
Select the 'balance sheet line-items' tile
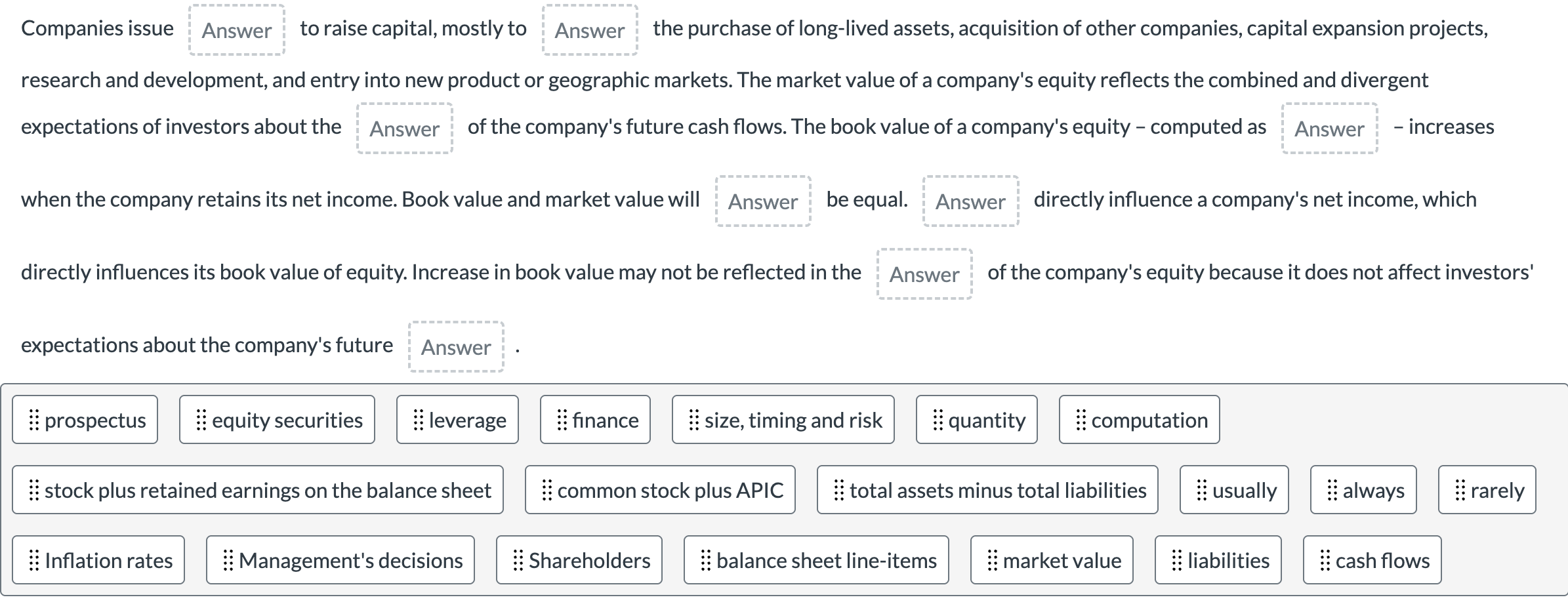tap(815, 560)
